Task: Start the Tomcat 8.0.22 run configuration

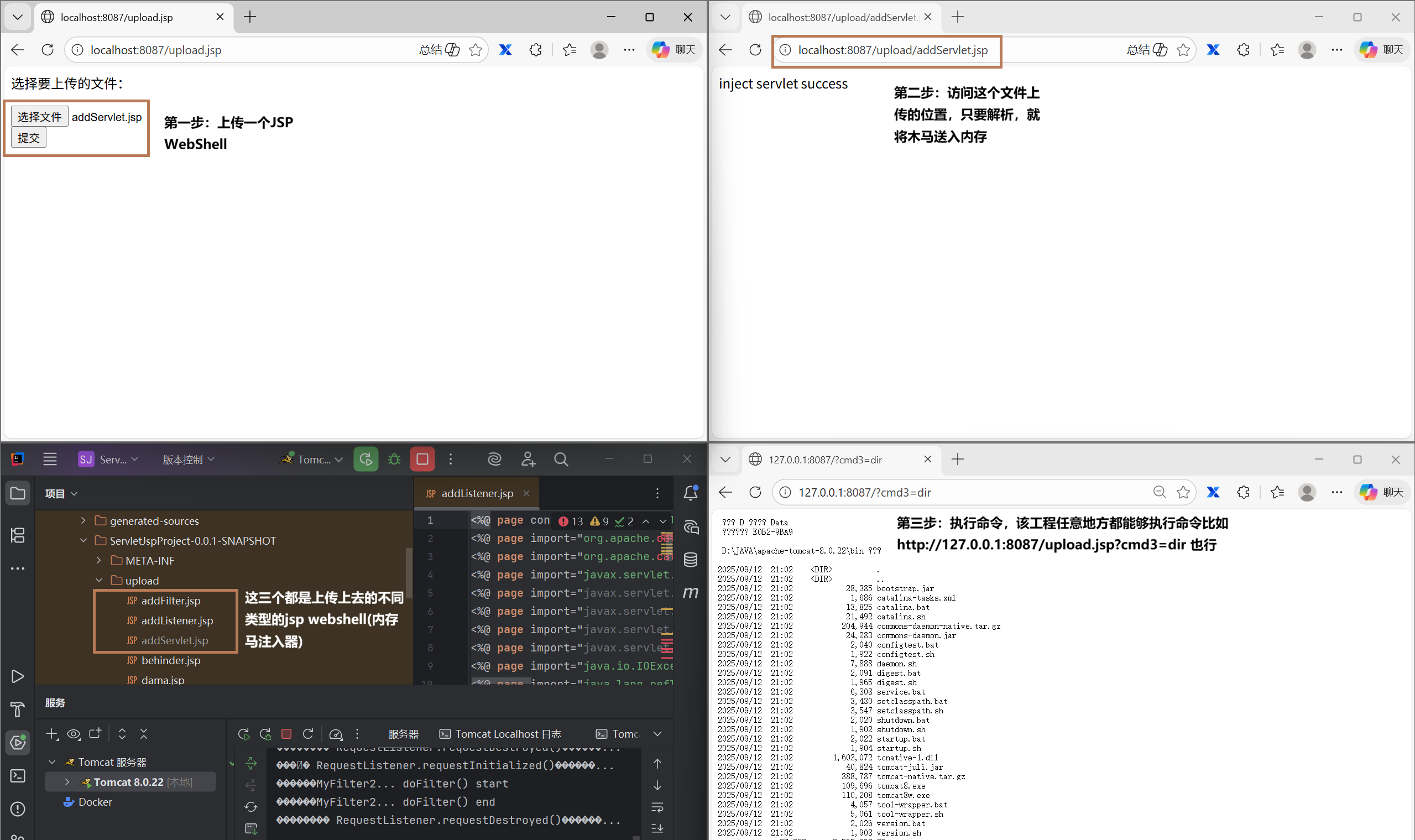Action: pos(366,459)
